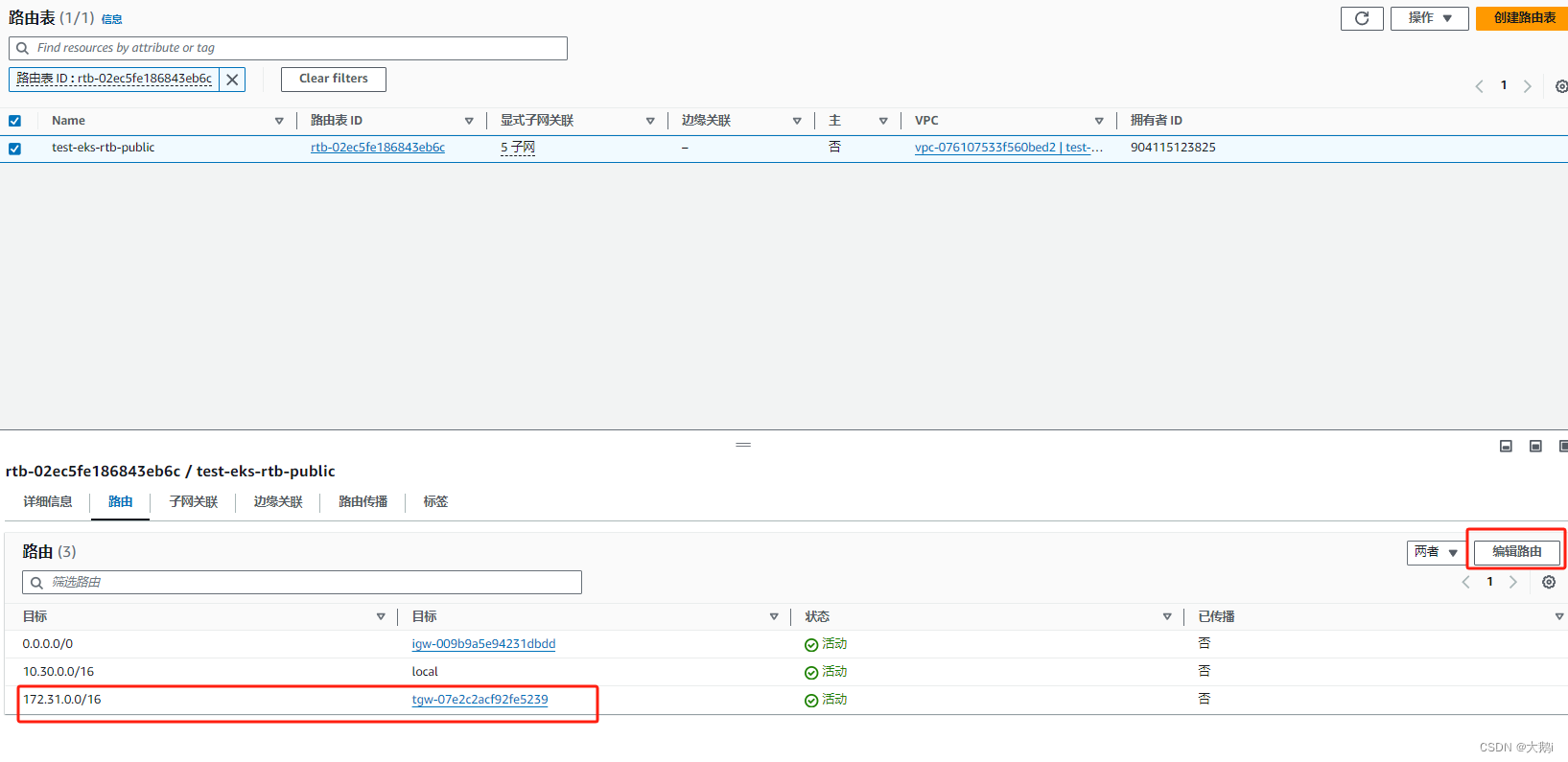
Task: Open route table list preferences gear
Action: [x=1561, y=86]
